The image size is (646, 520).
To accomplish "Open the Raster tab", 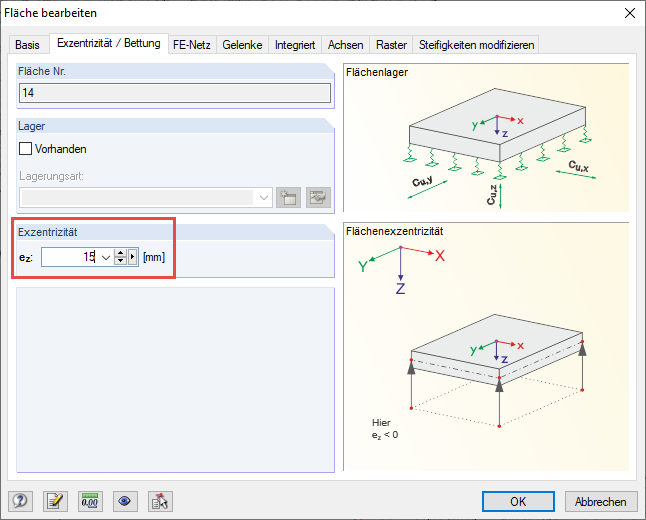I will tap(391, 45).
